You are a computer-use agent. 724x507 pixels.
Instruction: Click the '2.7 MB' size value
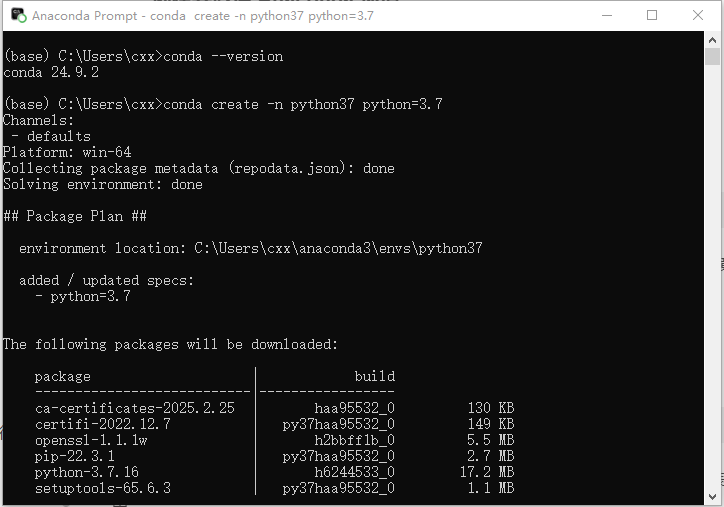(491, 456)
